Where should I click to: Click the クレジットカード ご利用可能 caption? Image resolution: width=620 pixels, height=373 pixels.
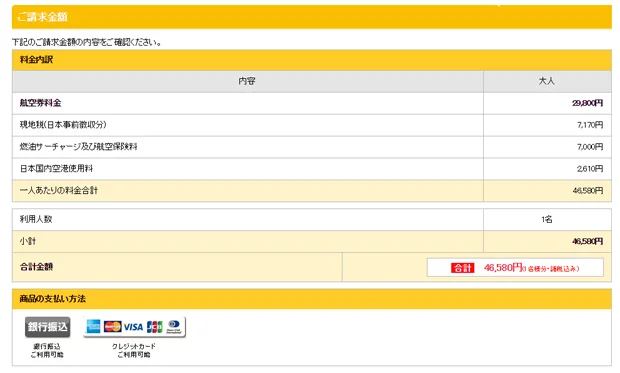(134, 350)
